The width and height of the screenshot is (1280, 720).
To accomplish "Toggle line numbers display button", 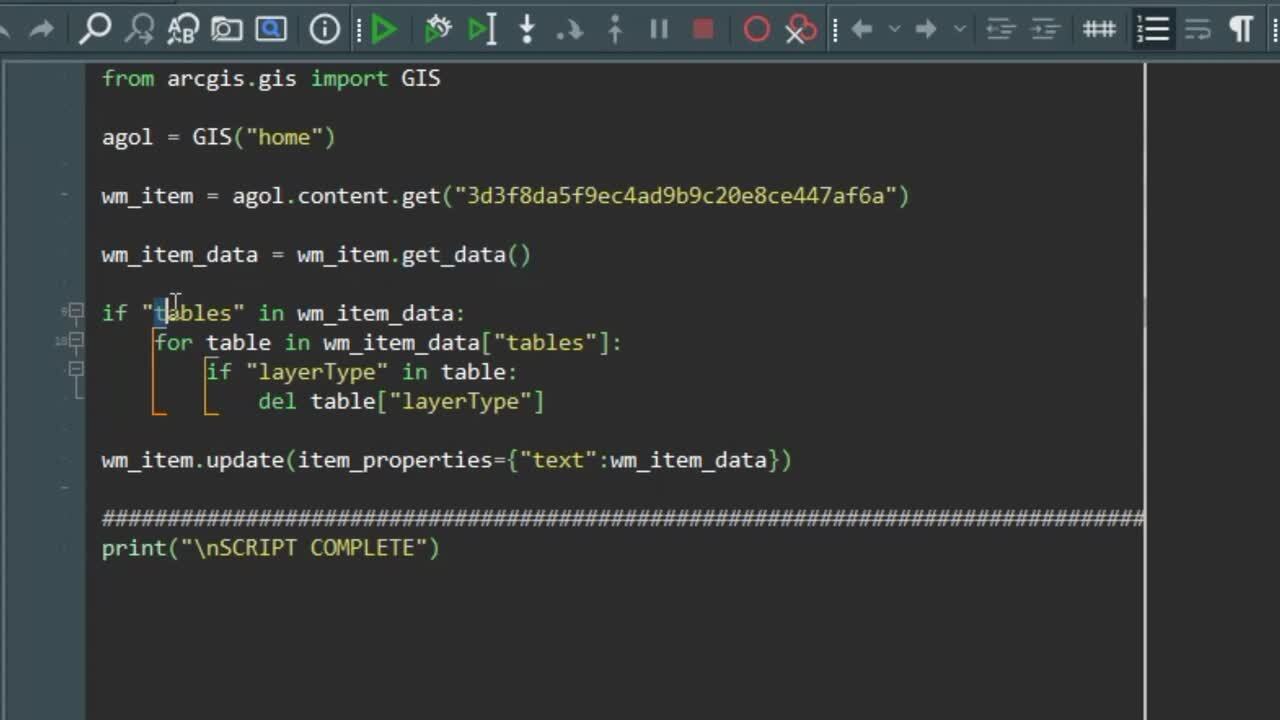I will click(x=1153, y=30).
